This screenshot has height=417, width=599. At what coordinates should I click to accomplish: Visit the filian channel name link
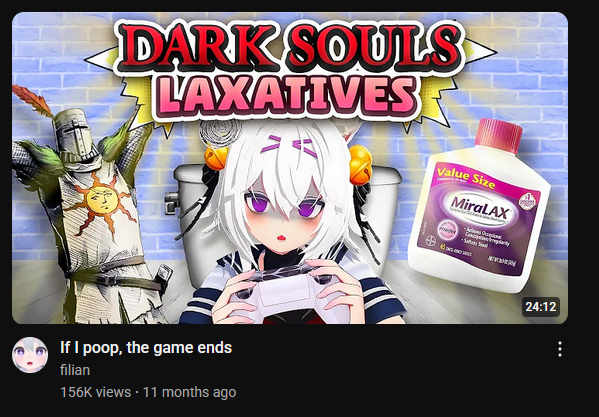click(x=75, y=370)
